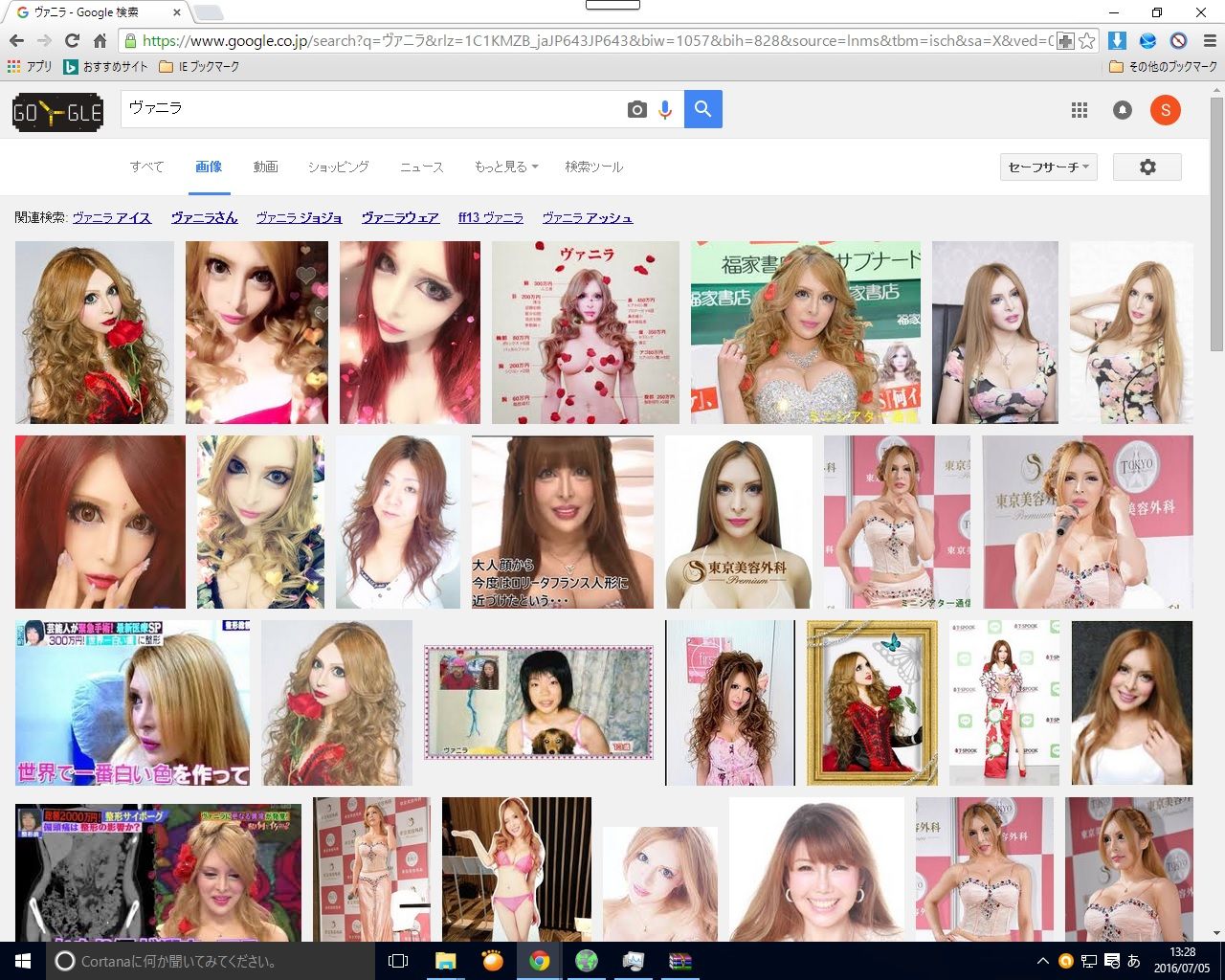This screenshot has height=980, width=1225.
Task: Open 検索ツール search tools
Action: [x=594, y=167]
